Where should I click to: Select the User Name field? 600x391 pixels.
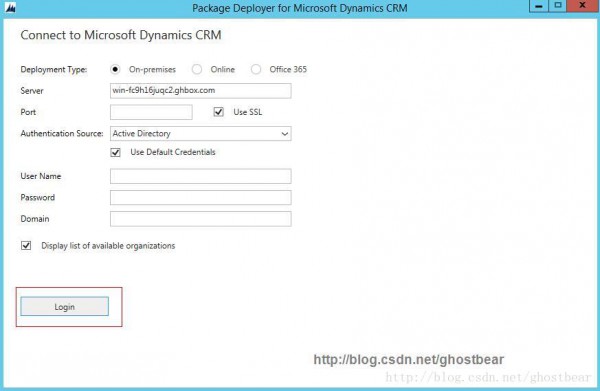[x=201, y=176]
